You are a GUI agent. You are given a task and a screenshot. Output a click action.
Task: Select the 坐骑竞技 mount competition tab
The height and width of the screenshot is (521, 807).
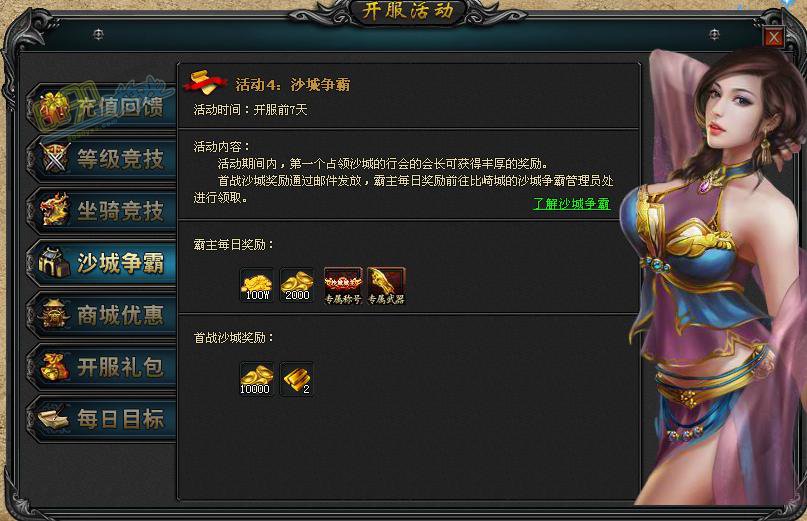[x=103, y=211]
